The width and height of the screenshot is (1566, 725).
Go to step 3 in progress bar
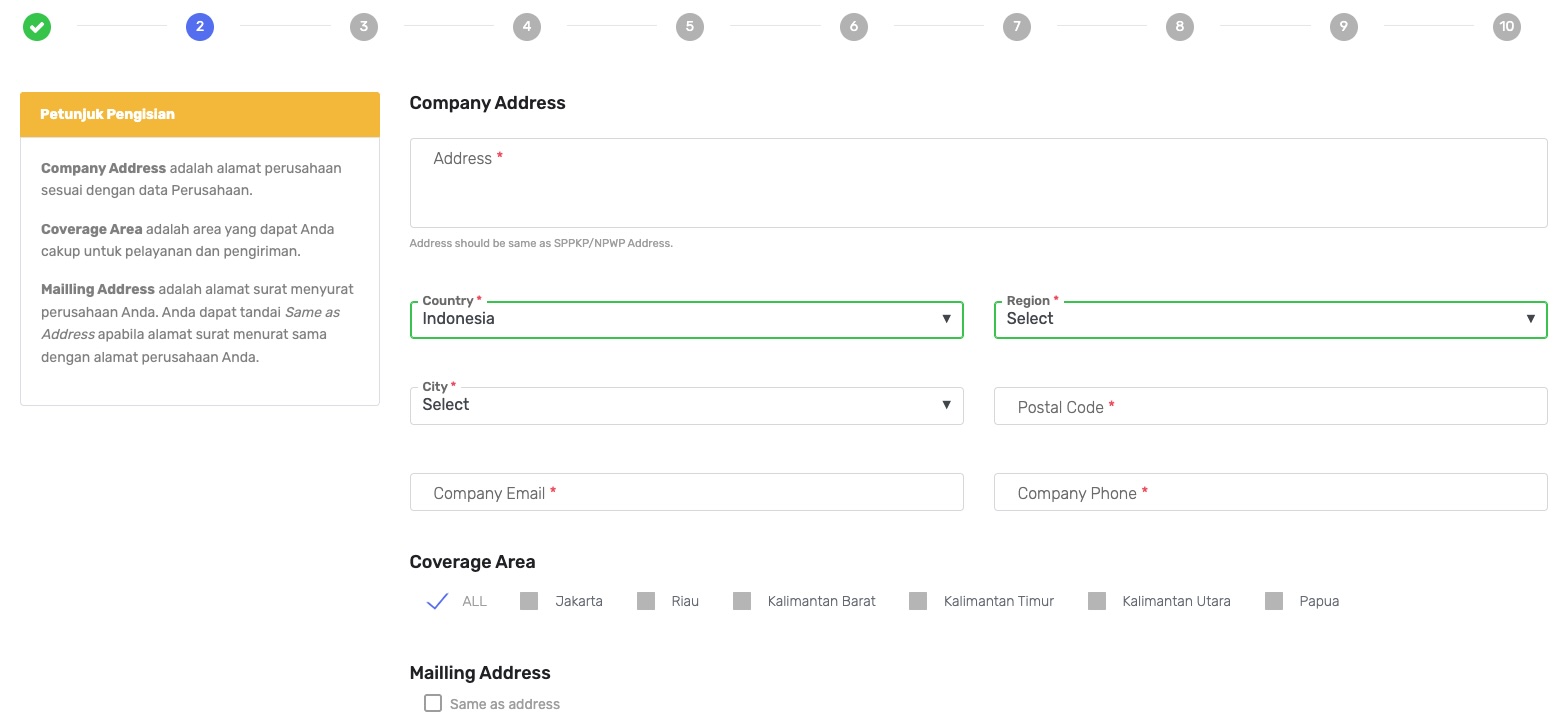click(364, 27)
